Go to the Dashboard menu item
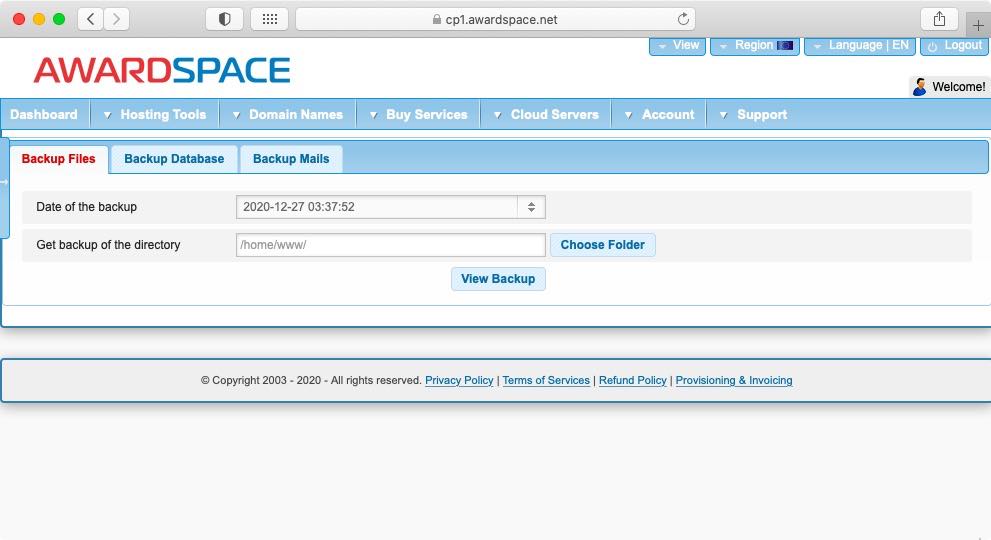 pos(44,114)
